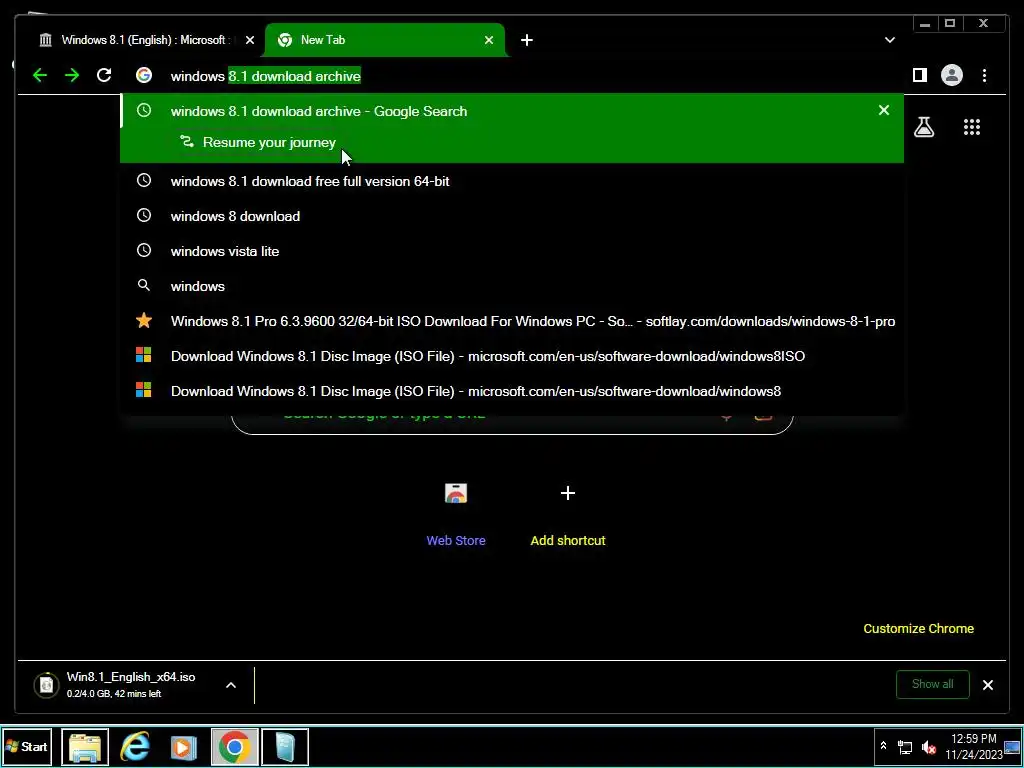Click the address bar search text
The image size is (1024, 768).
(x=265, y=76)
